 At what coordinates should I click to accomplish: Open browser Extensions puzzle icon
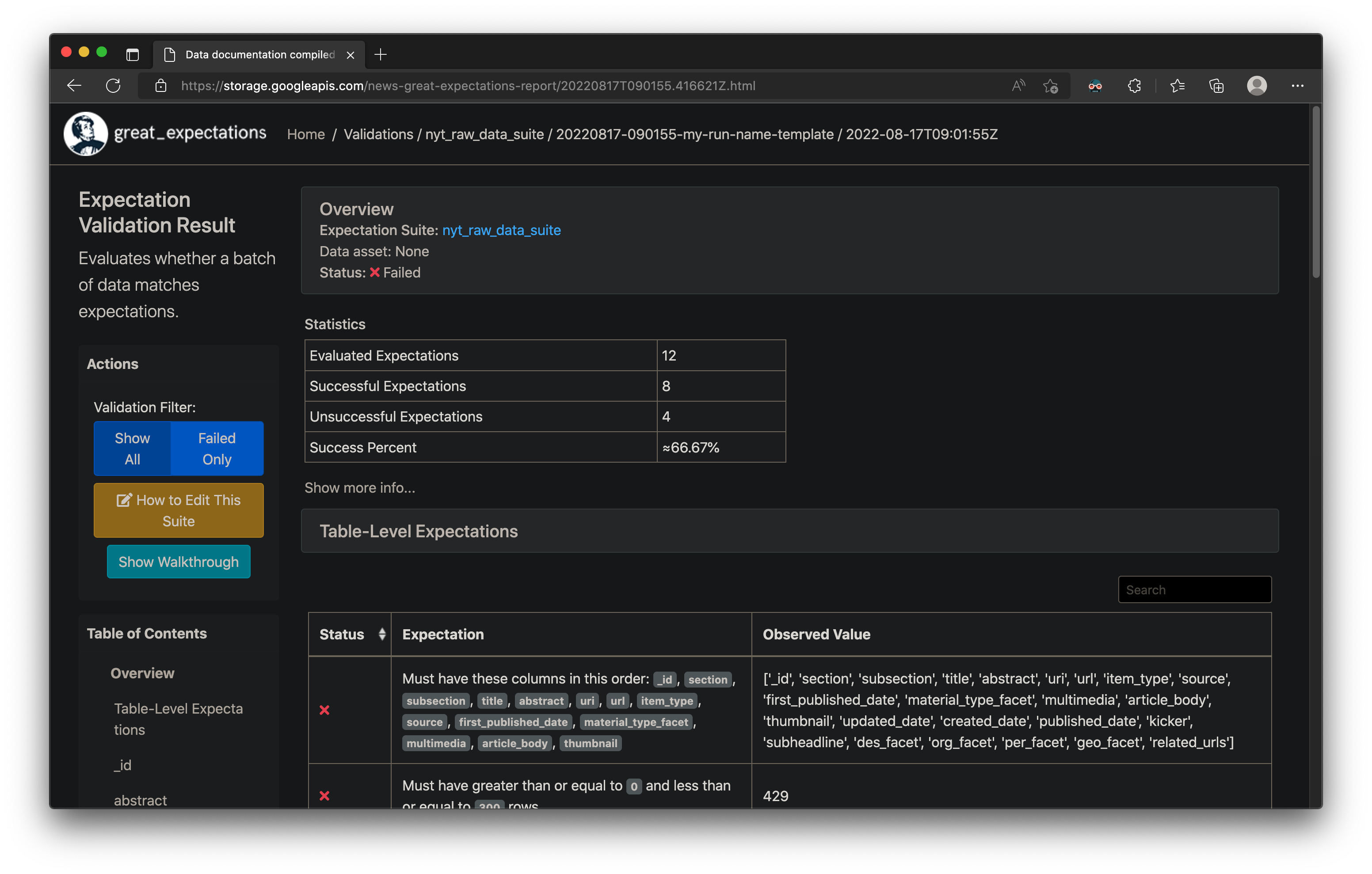pyautogui.click(x=1134, y=85)
